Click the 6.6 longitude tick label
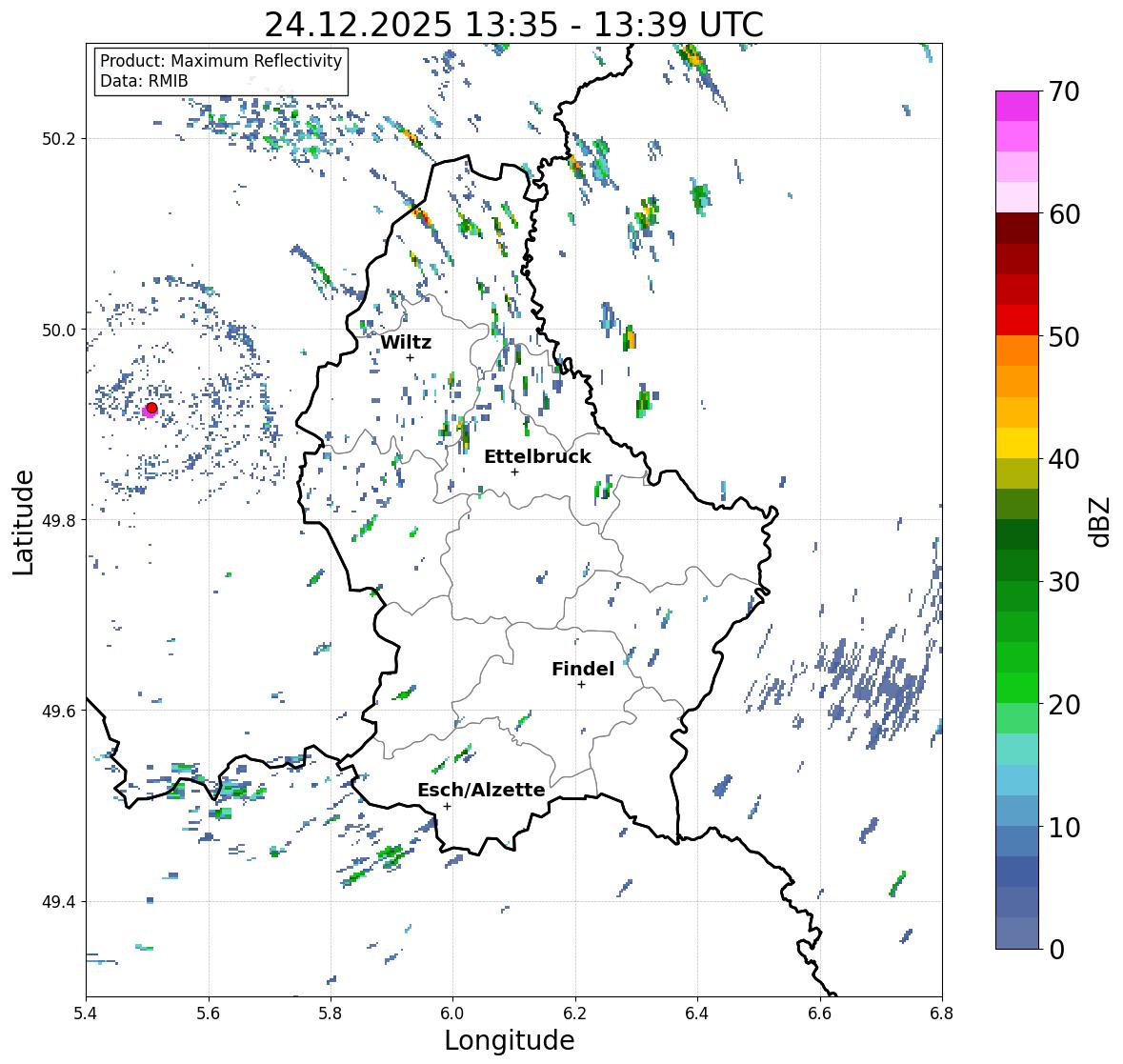 coord(819,1014)
